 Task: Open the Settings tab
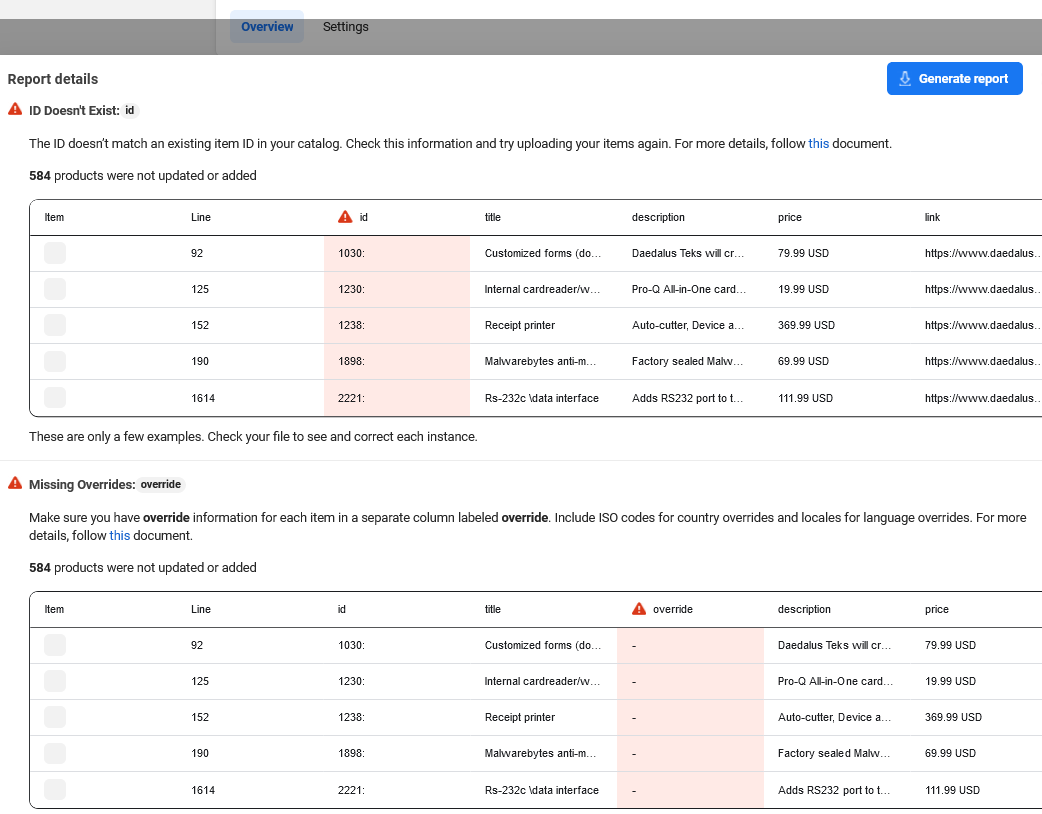click(x=345, y=27)
